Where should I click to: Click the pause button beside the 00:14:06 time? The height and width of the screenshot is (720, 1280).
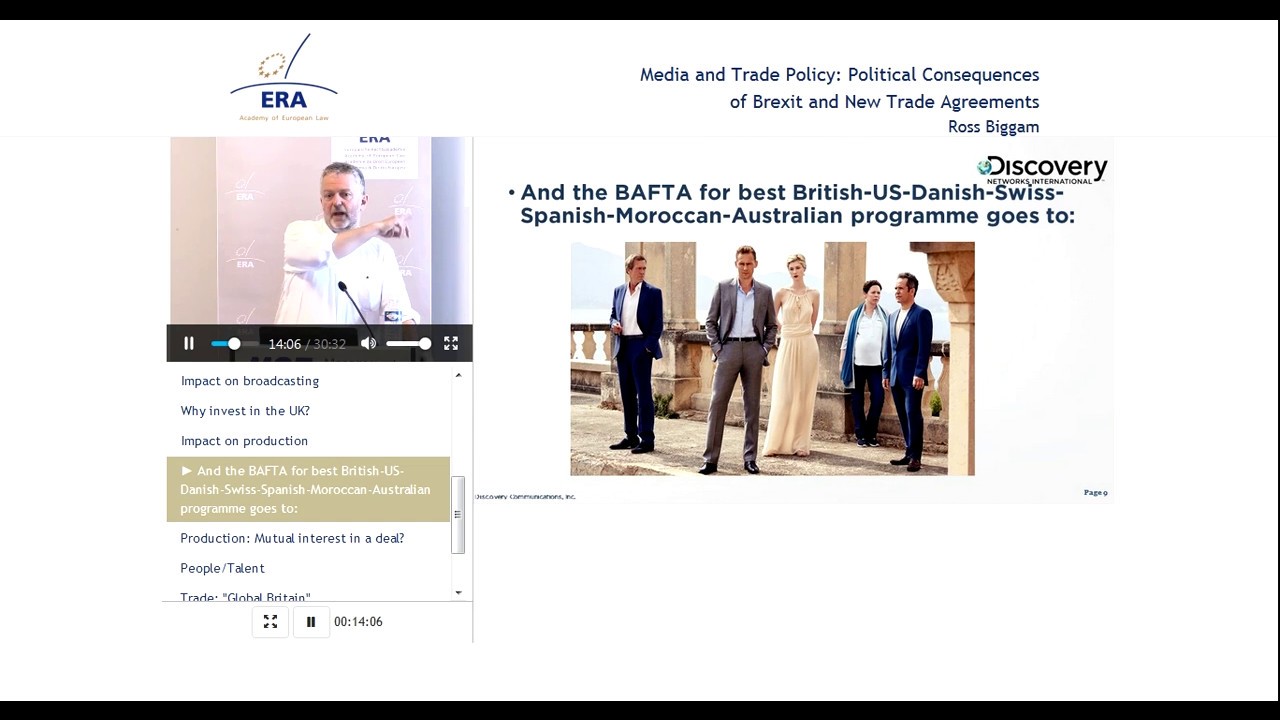pyautogui.click(x=311, y=622)
